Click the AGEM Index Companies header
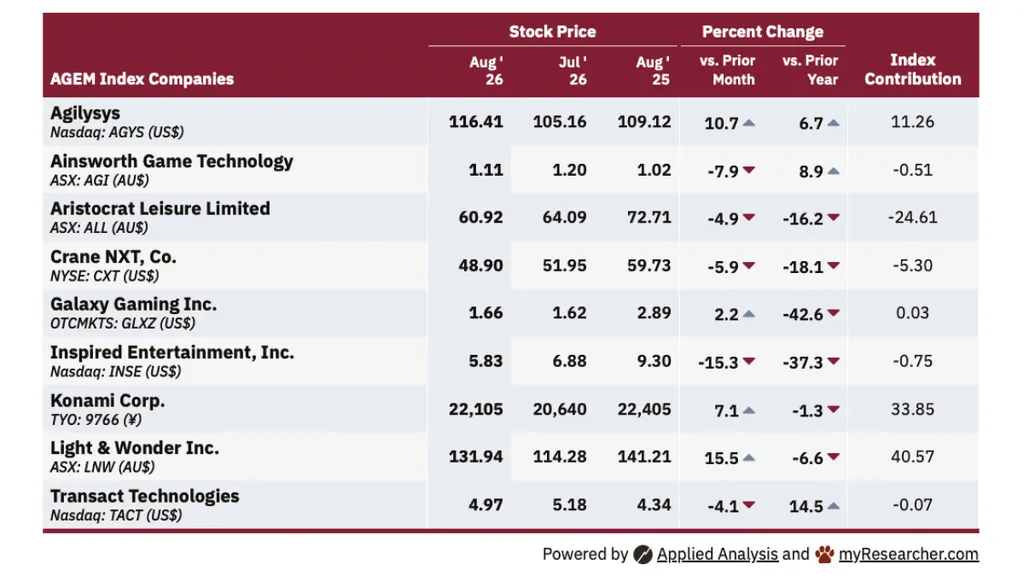1024x576 pixels. pyautogui.click(x=142, y=79)
